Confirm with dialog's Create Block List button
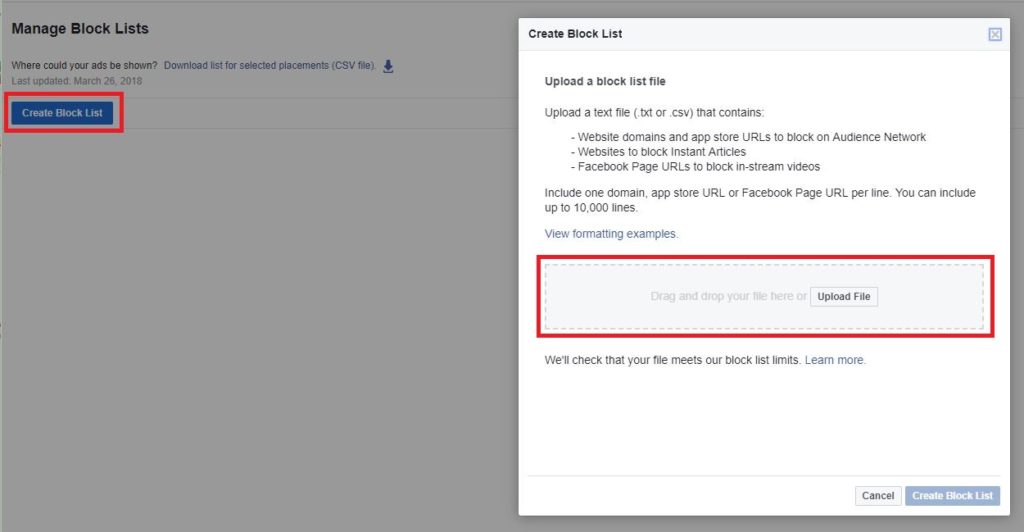1024x532 pixels. click(x=952, y=495)
